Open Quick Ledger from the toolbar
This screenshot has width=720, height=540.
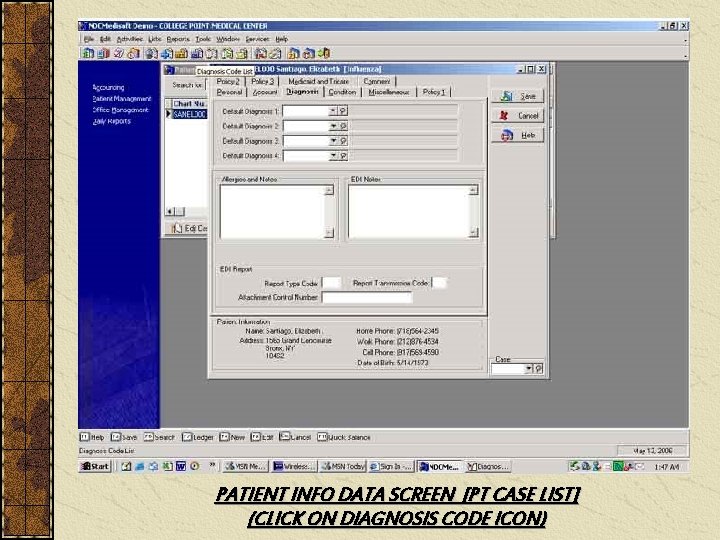point(260,54)
